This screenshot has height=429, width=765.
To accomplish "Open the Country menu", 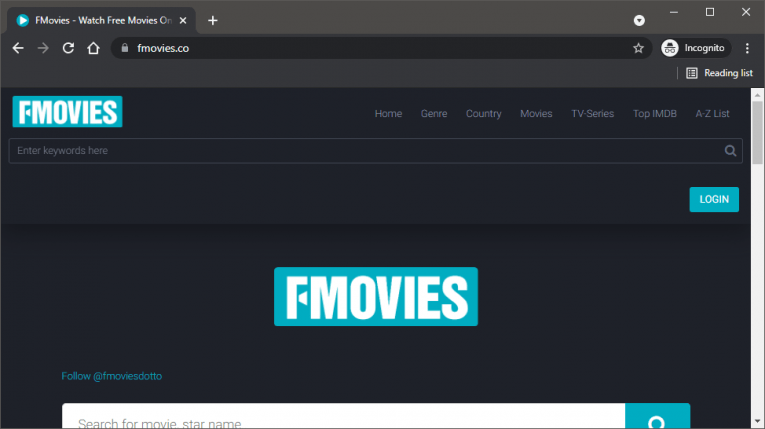I will (483, 114).
